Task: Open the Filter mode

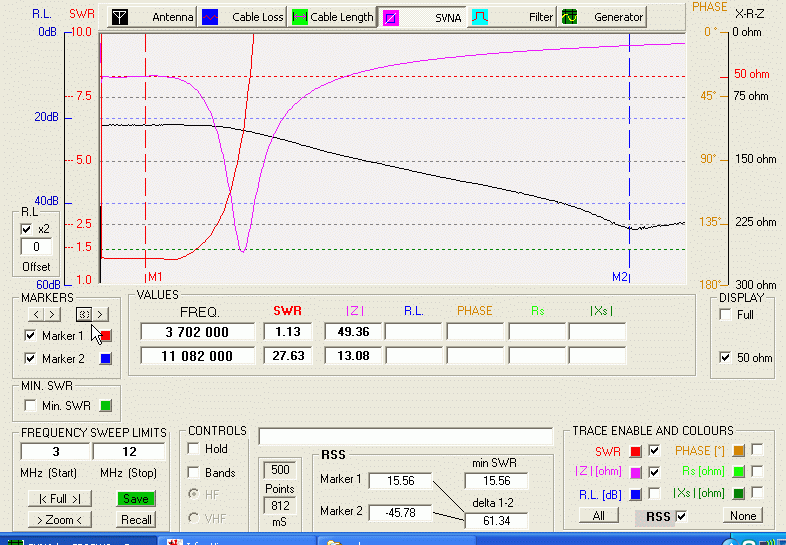Action: tap(513, 17)
